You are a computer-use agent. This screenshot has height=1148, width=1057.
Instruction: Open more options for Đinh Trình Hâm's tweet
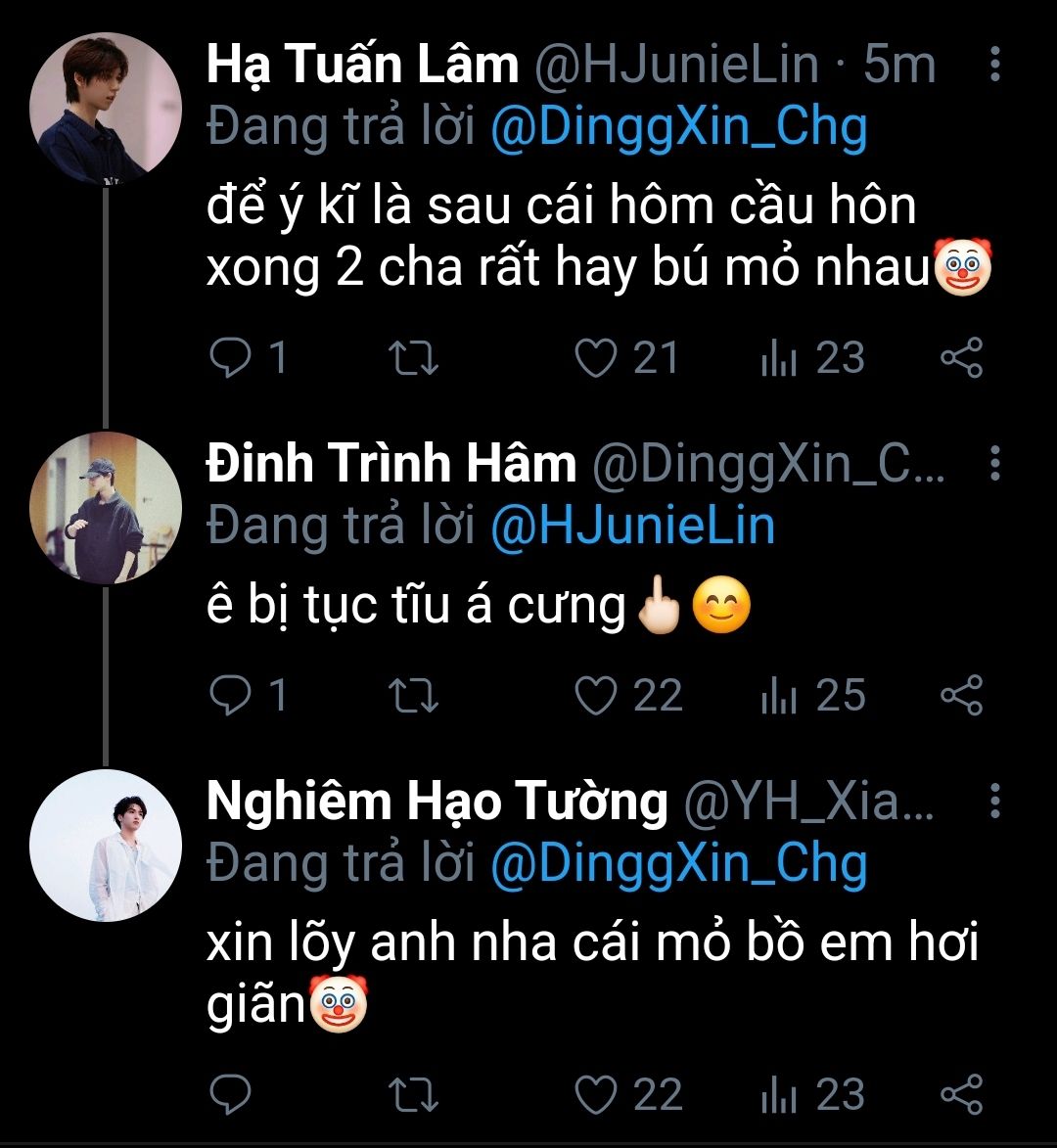point(995,464)
